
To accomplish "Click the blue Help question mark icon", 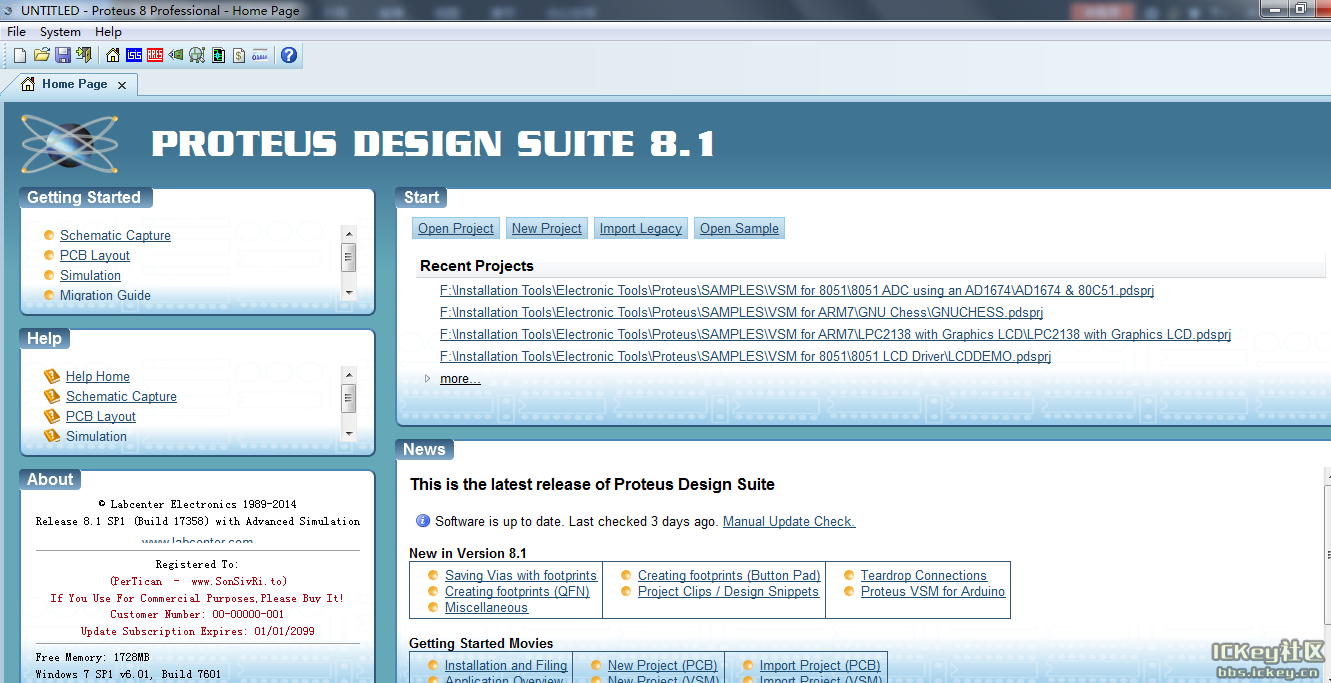I will click(289, 55).
